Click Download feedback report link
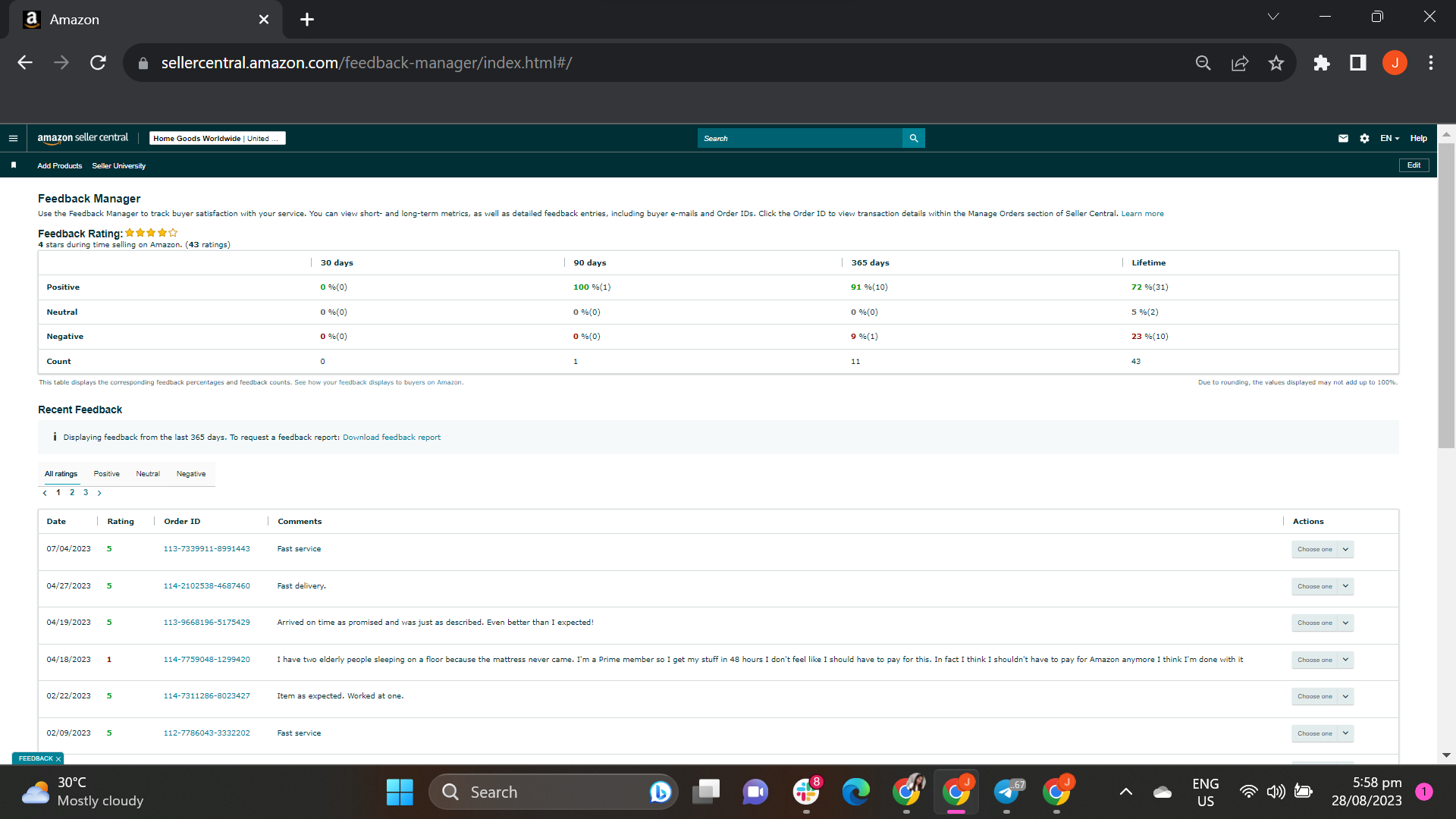This screenshot has height=819, width=1456. click(391, 438)
